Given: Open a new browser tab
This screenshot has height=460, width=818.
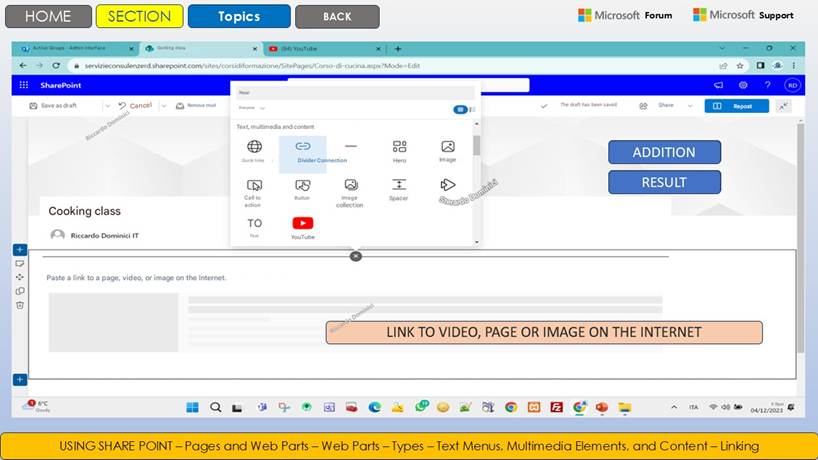Looking at the screenshot, I should click(398, 49).
